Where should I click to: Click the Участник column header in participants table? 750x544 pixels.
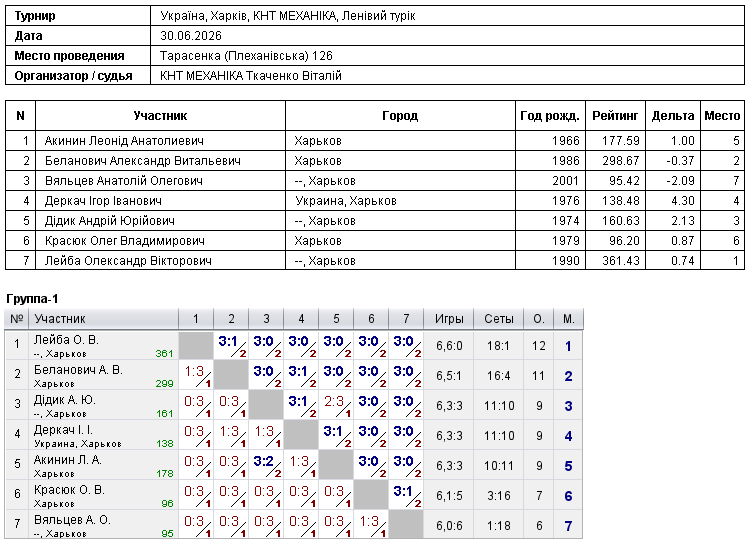160,116
